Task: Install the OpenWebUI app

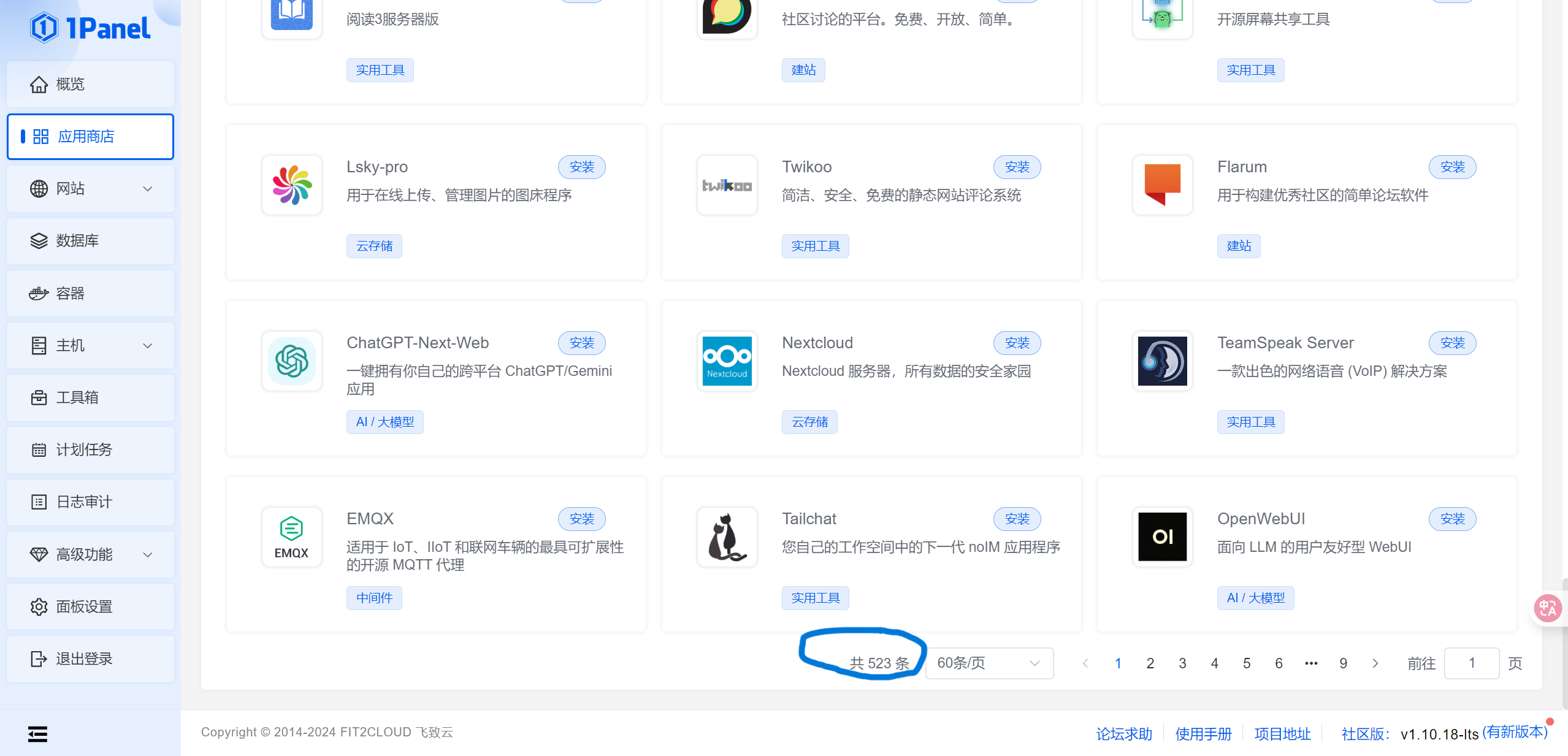Action: (1452, 519)
